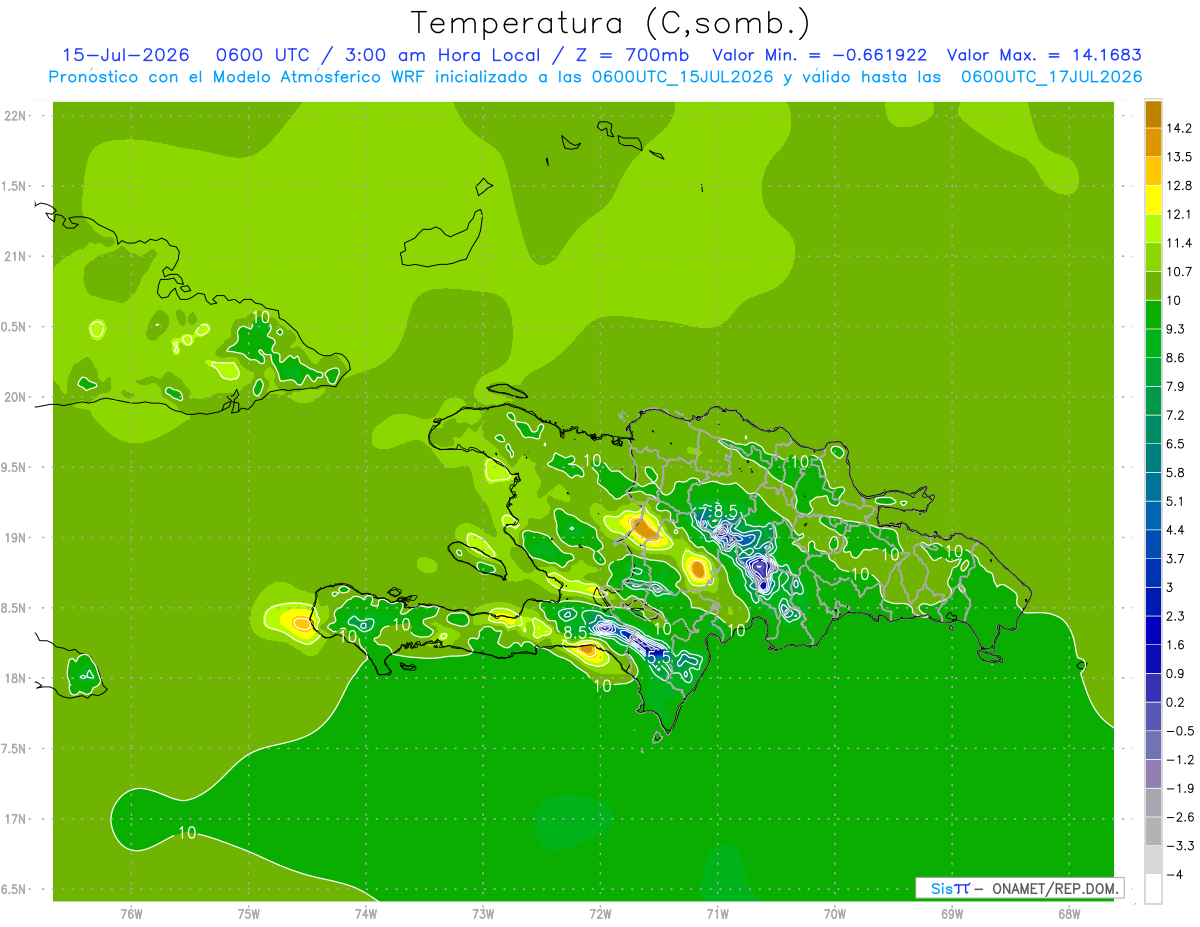Click the '21N' latitude axis label
This screenshot has width=1200, height=927.
coord(16,256)
